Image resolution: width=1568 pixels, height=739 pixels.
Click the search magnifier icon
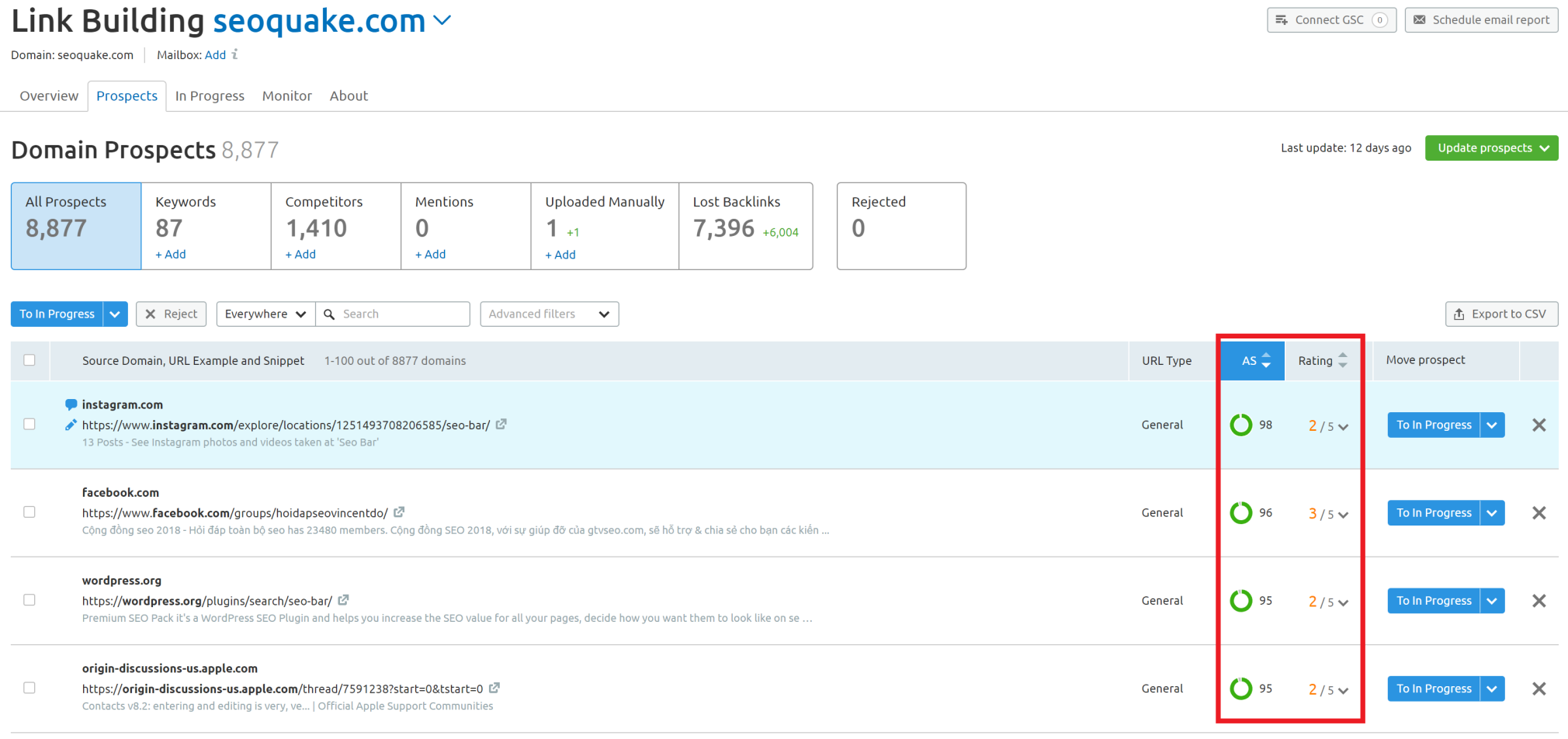(x=329, y=314)
